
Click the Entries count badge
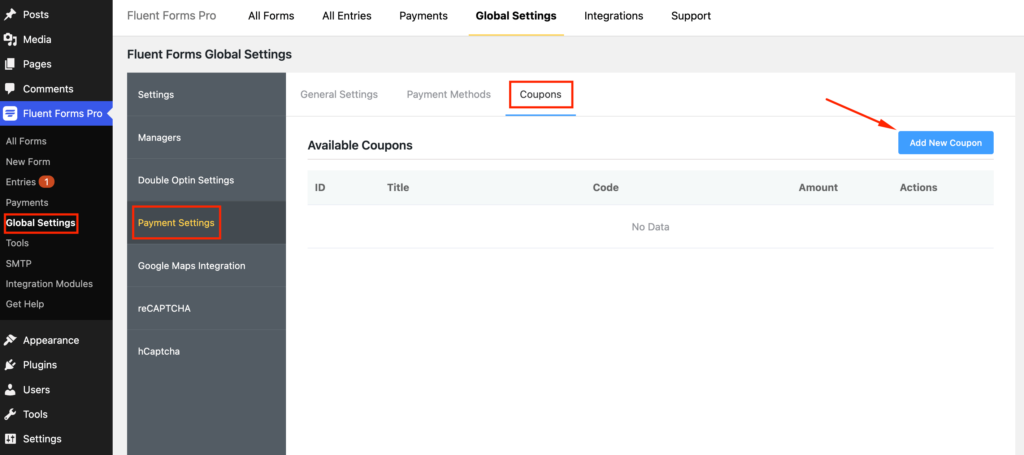[46, 181]
